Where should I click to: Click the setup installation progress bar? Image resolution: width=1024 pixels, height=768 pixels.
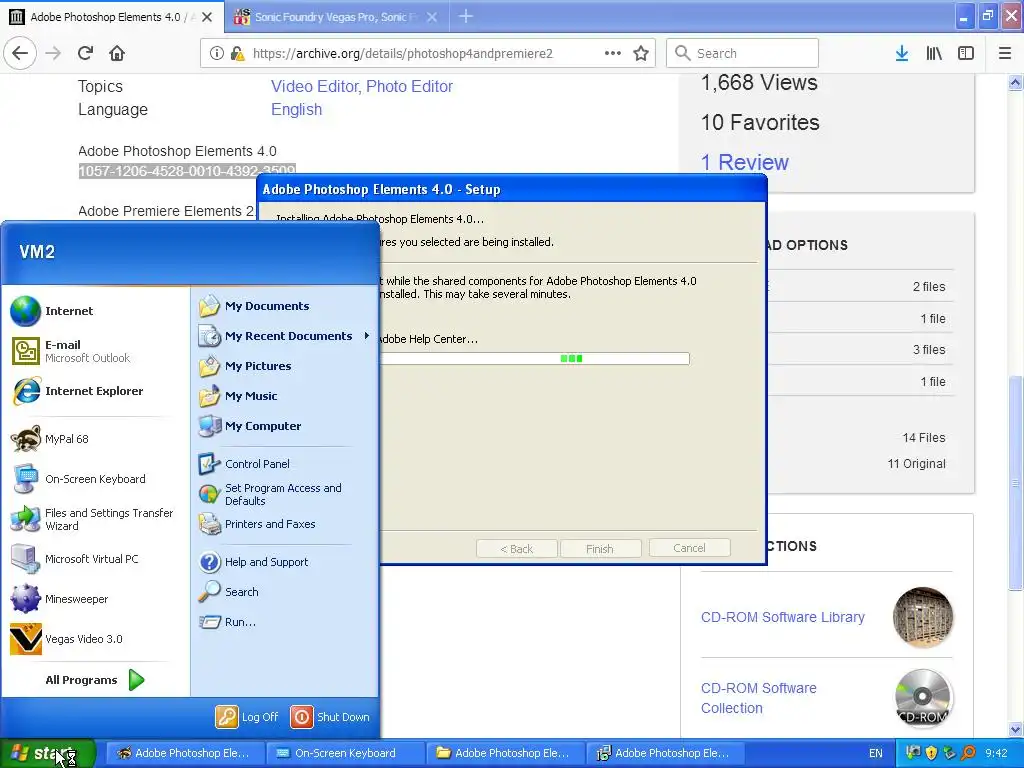click(x=534, y=359)
